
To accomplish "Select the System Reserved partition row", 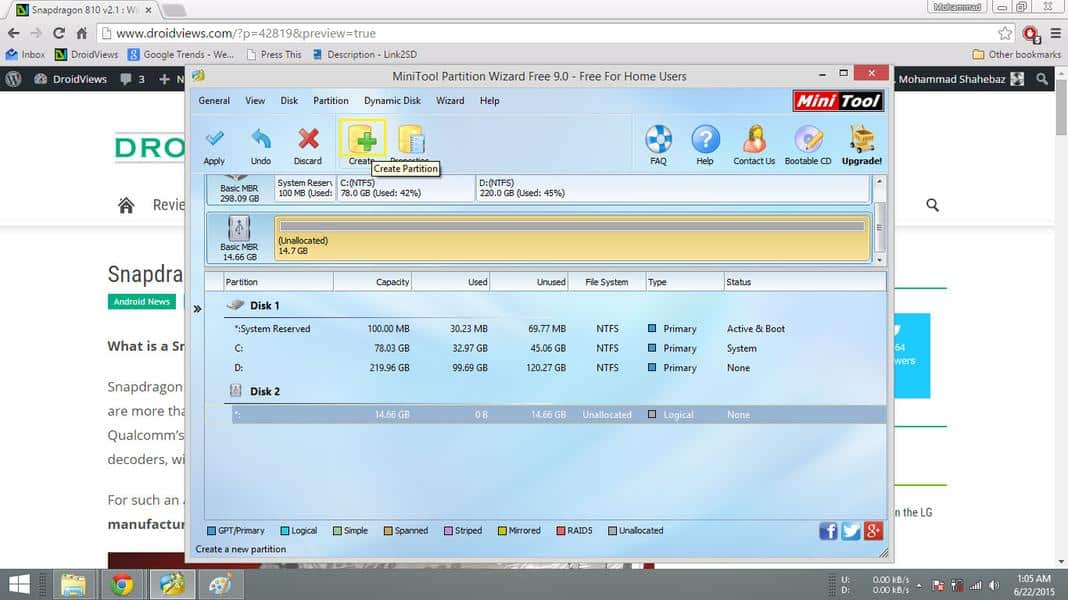I will coord(559,329).
